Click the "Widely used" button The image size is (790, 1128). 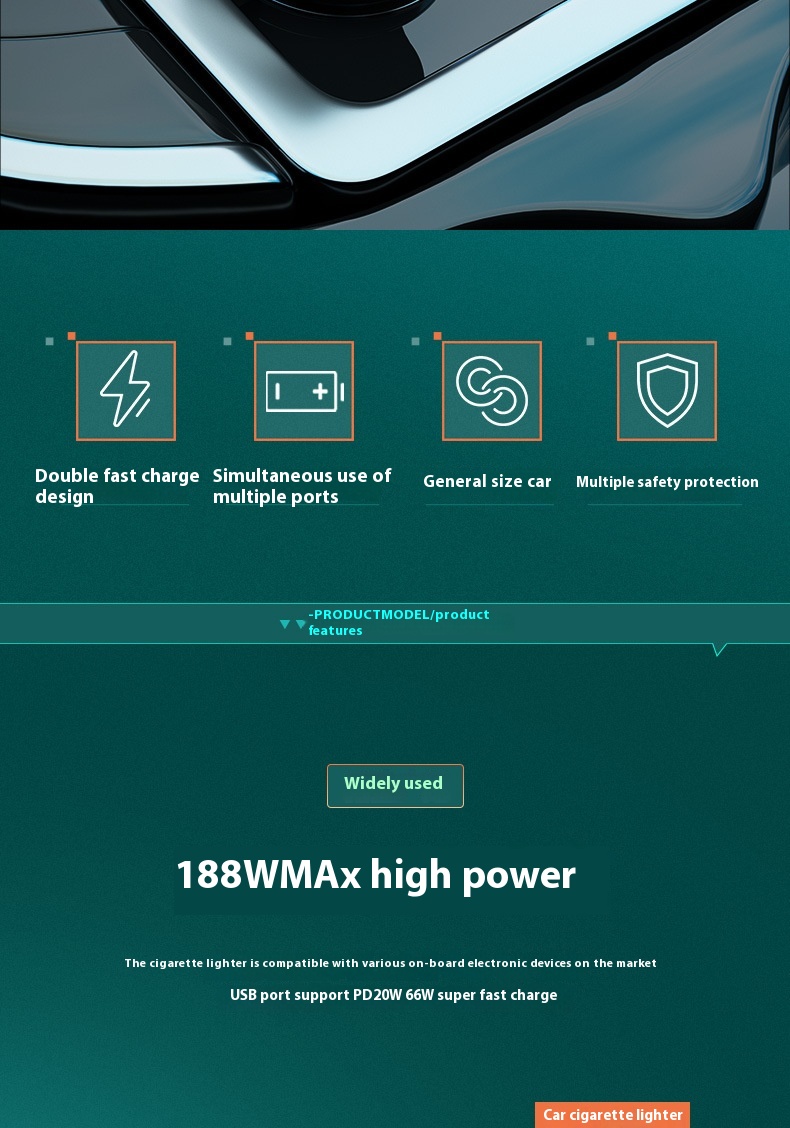[395, 786]
